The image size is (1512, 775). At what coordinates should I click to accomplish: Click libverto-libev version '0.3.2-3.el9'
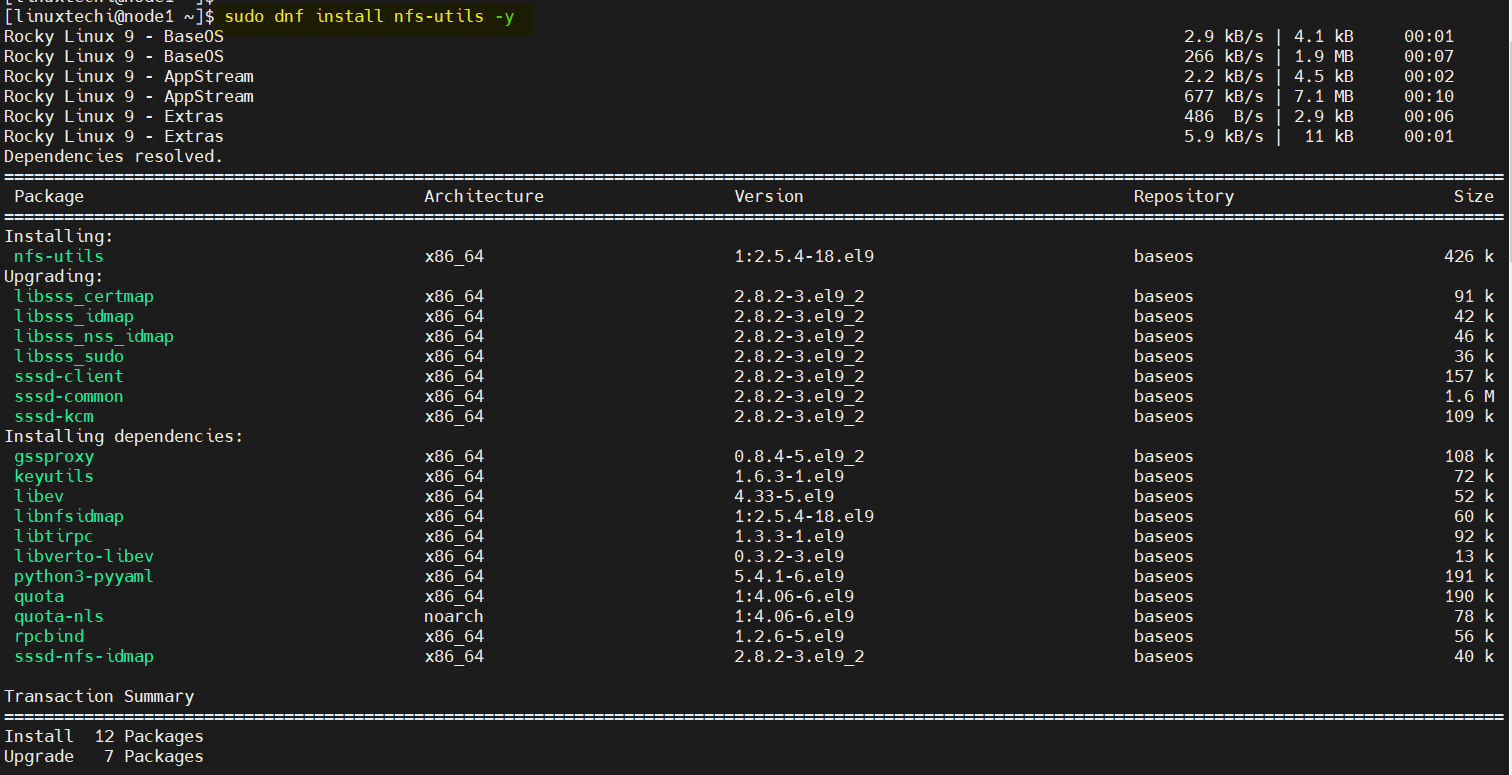(x=789, y=557)
